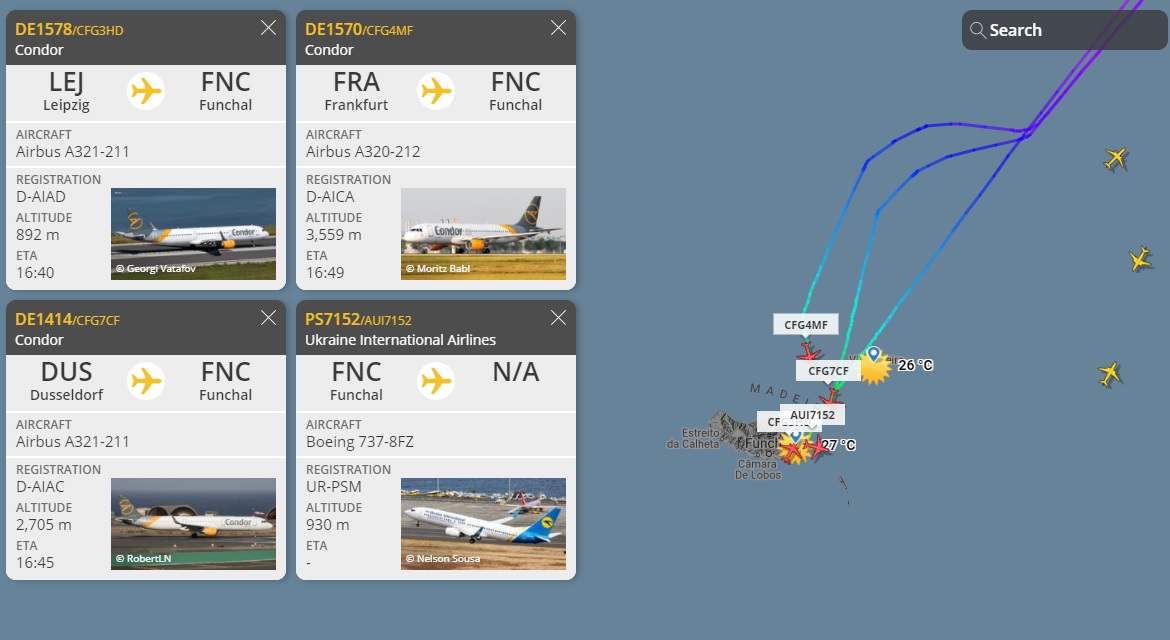Click the route plane icon between LEJ and FNC
The image size is (1170, 640).
click(x=146, y=91)
